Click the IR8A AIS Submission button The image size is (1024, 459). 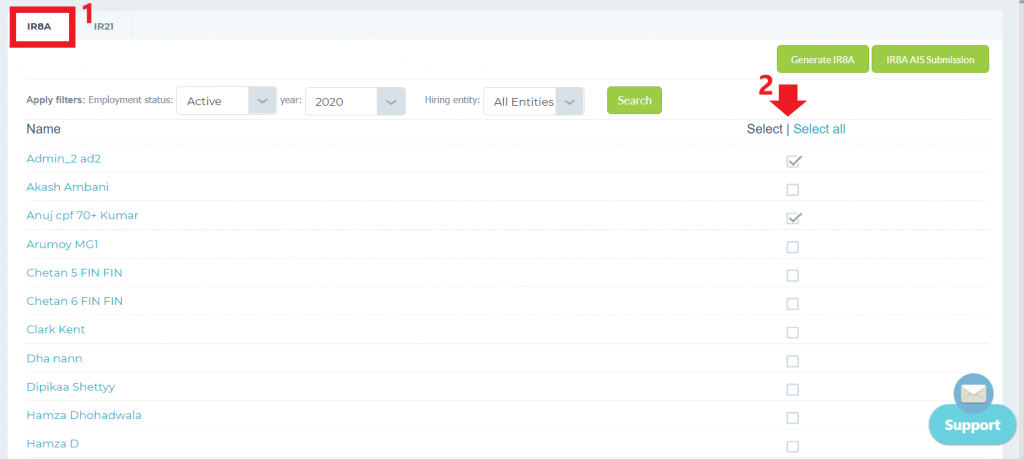930,60
